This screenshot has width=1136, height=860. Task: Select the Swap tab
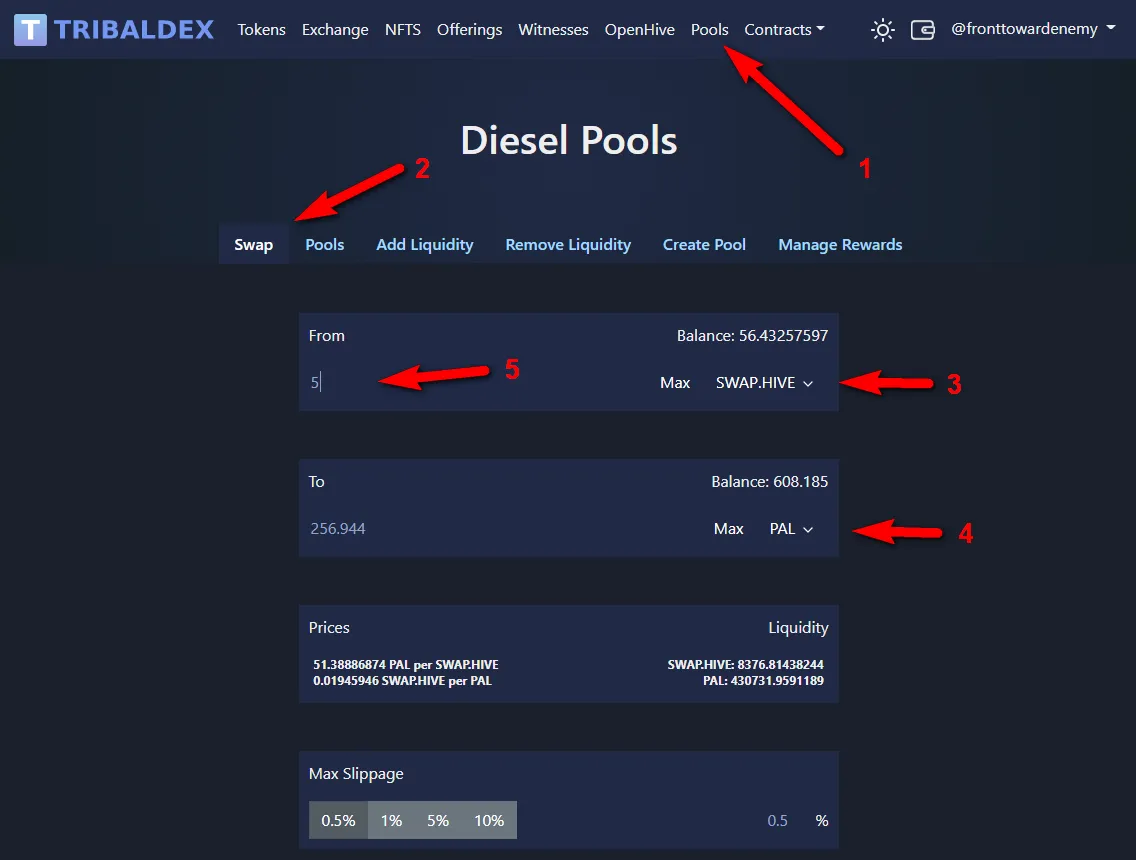click(x=254, y=245)
